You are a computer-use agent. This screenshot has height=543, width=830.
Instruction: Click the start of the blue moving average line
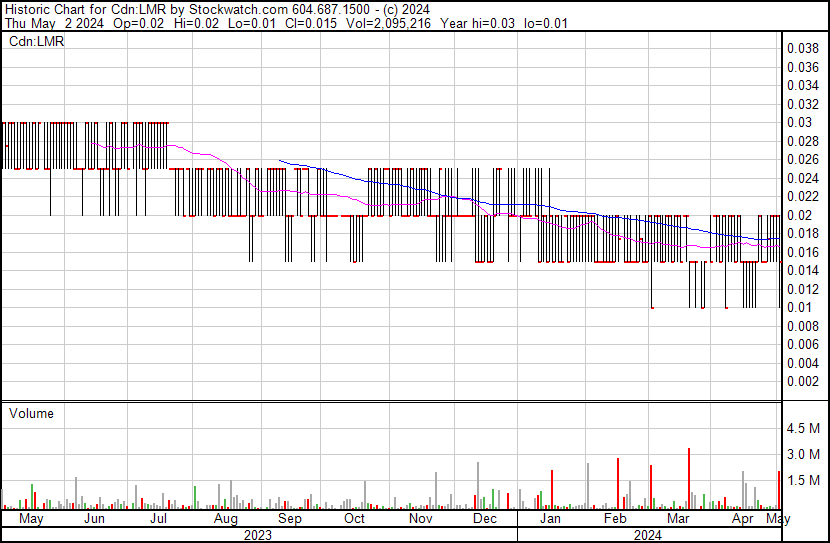point(279,160)
